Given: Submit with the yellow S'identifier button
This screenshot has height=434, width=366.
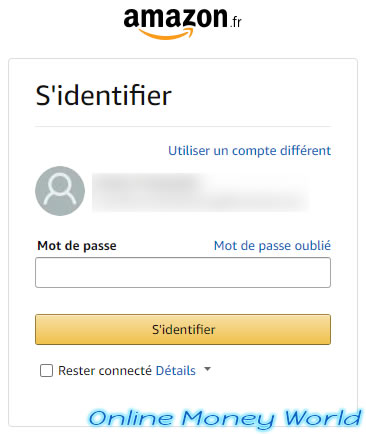Looking at the screenshot, I should click(183, 329).
